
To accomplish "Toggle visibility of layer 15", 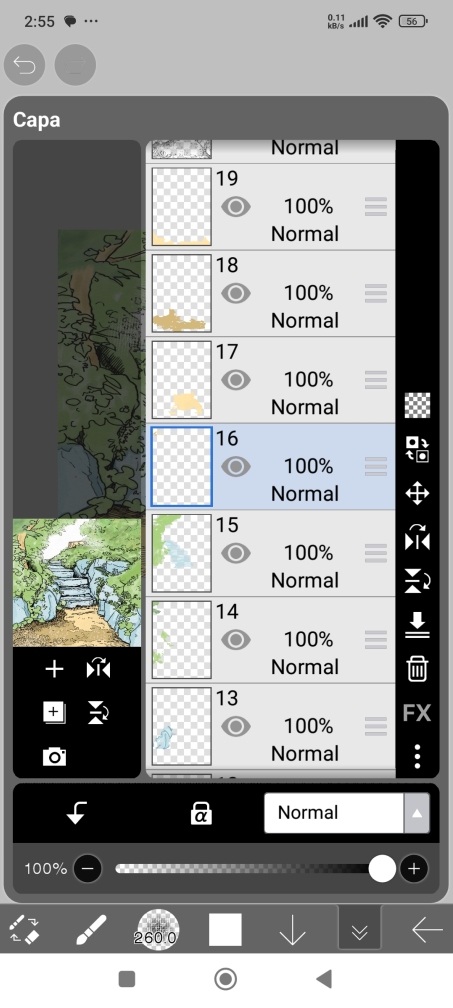I will [236, 553].
